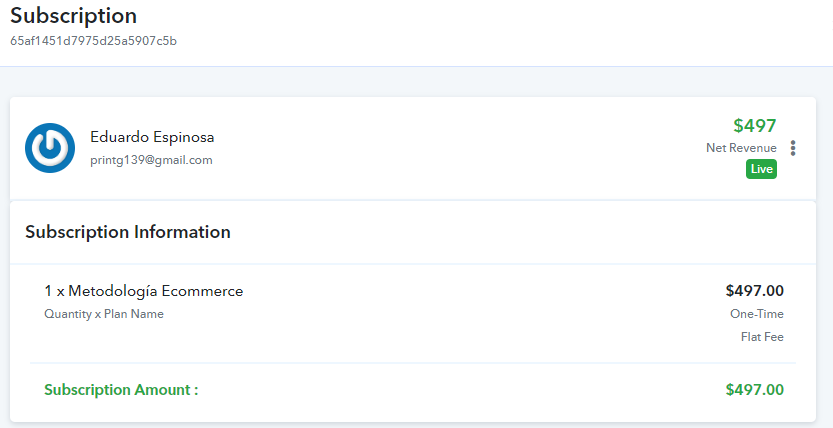Open the three-dot options menu
Image resolution: width=833 pixels, height=428 pixels.
(793, 148)
